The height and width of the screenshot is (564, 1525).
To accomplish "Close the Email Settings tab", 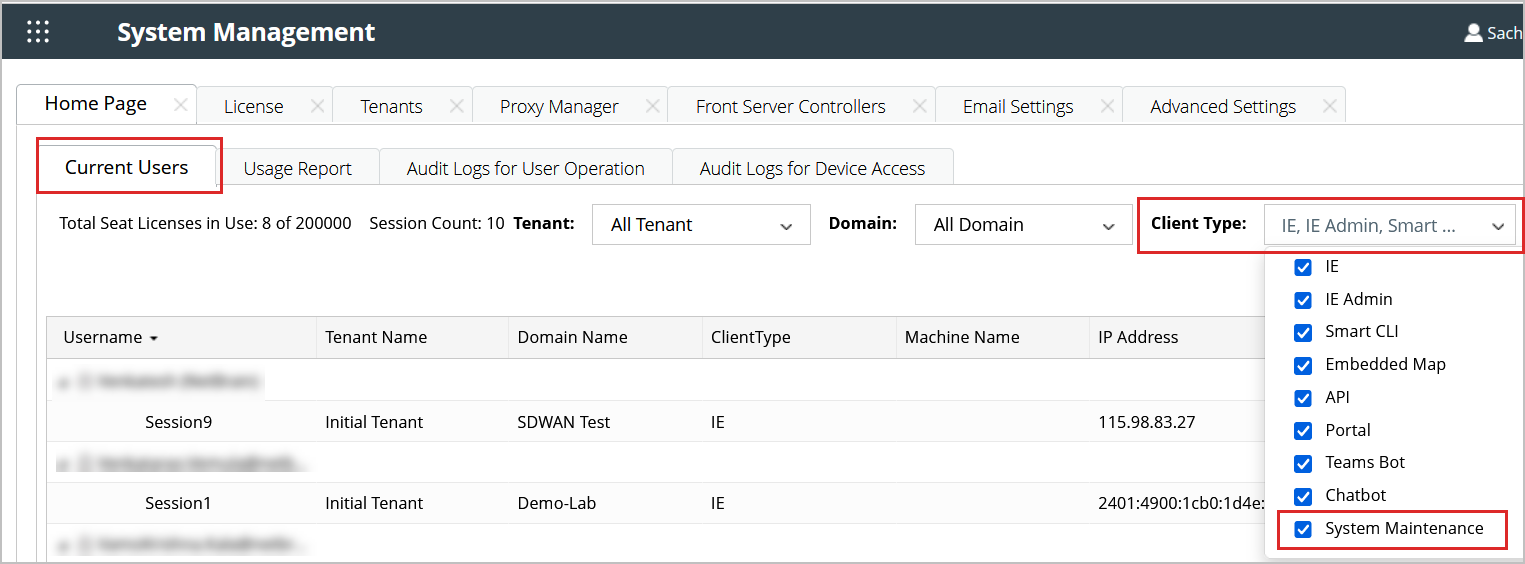I will [x=1107, y=106].
